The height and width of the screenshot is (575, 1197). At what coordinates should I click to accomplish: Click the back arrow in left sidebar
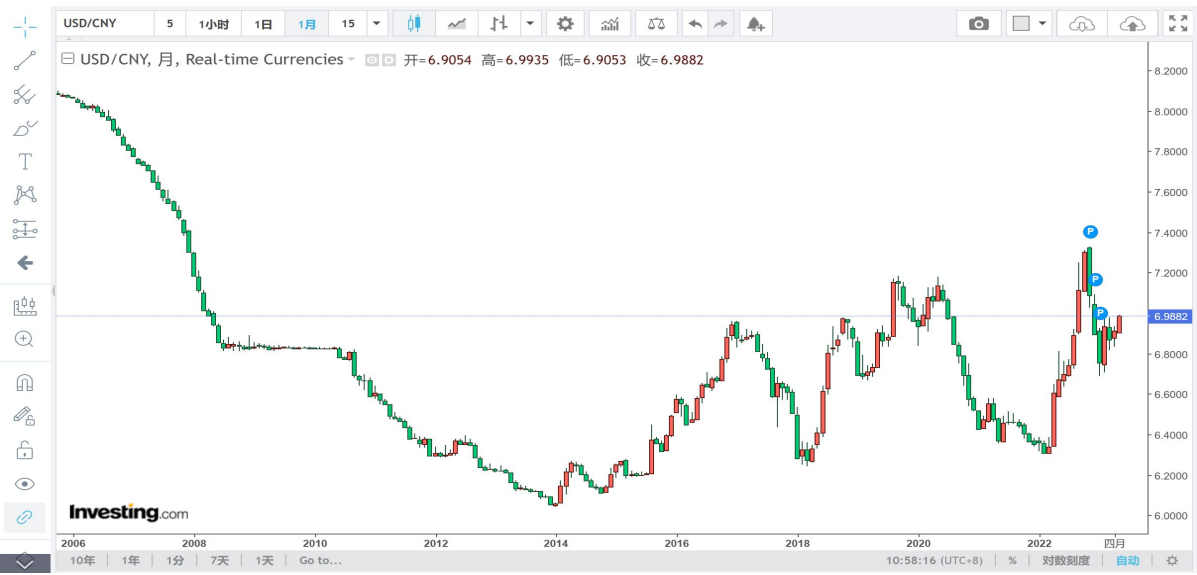[x=25, y=263]
